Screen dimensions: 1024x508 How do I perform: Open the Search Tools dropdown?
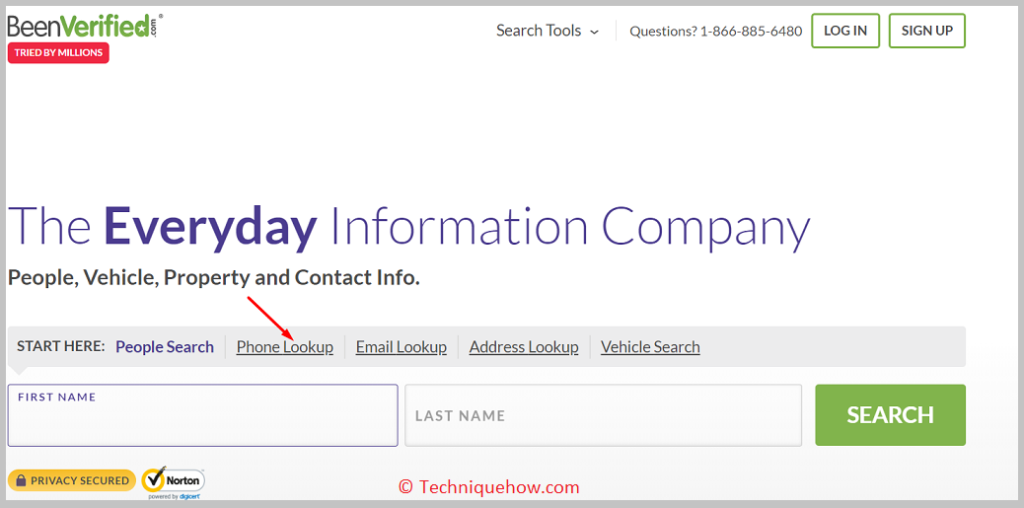547,31
